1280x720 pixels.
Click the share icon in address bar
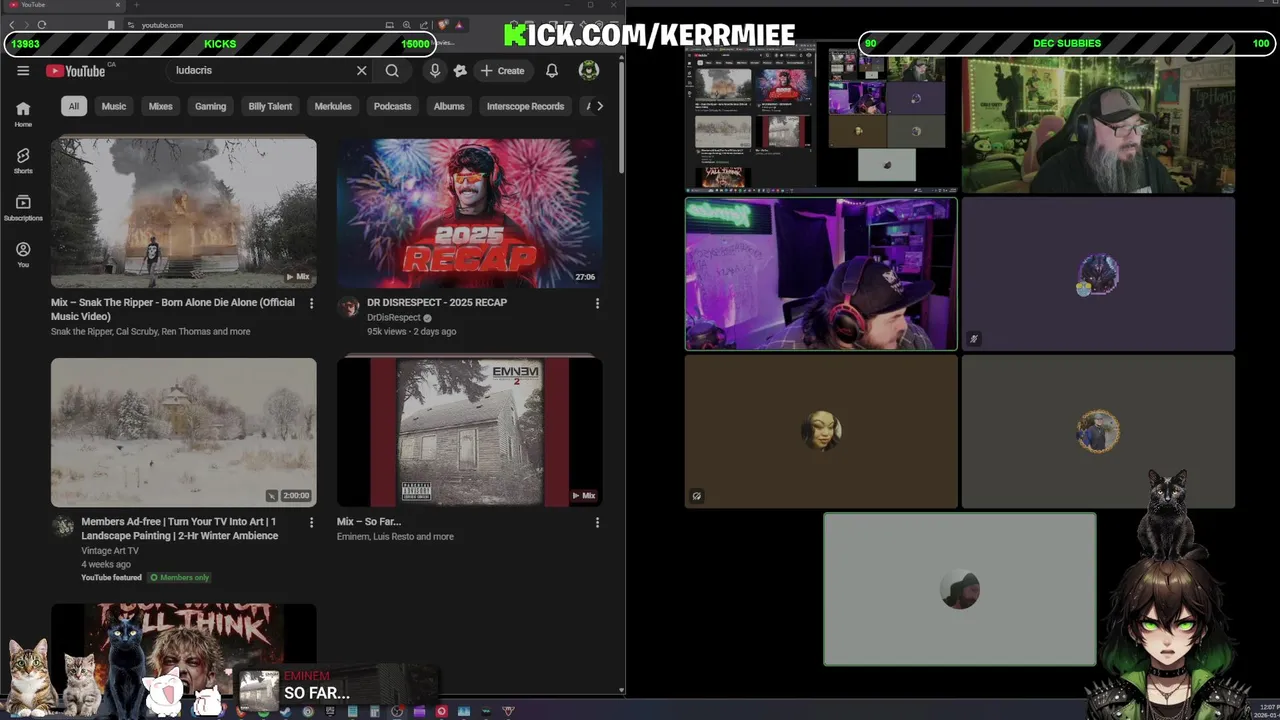pyautogui.click(x=422, y=25)
